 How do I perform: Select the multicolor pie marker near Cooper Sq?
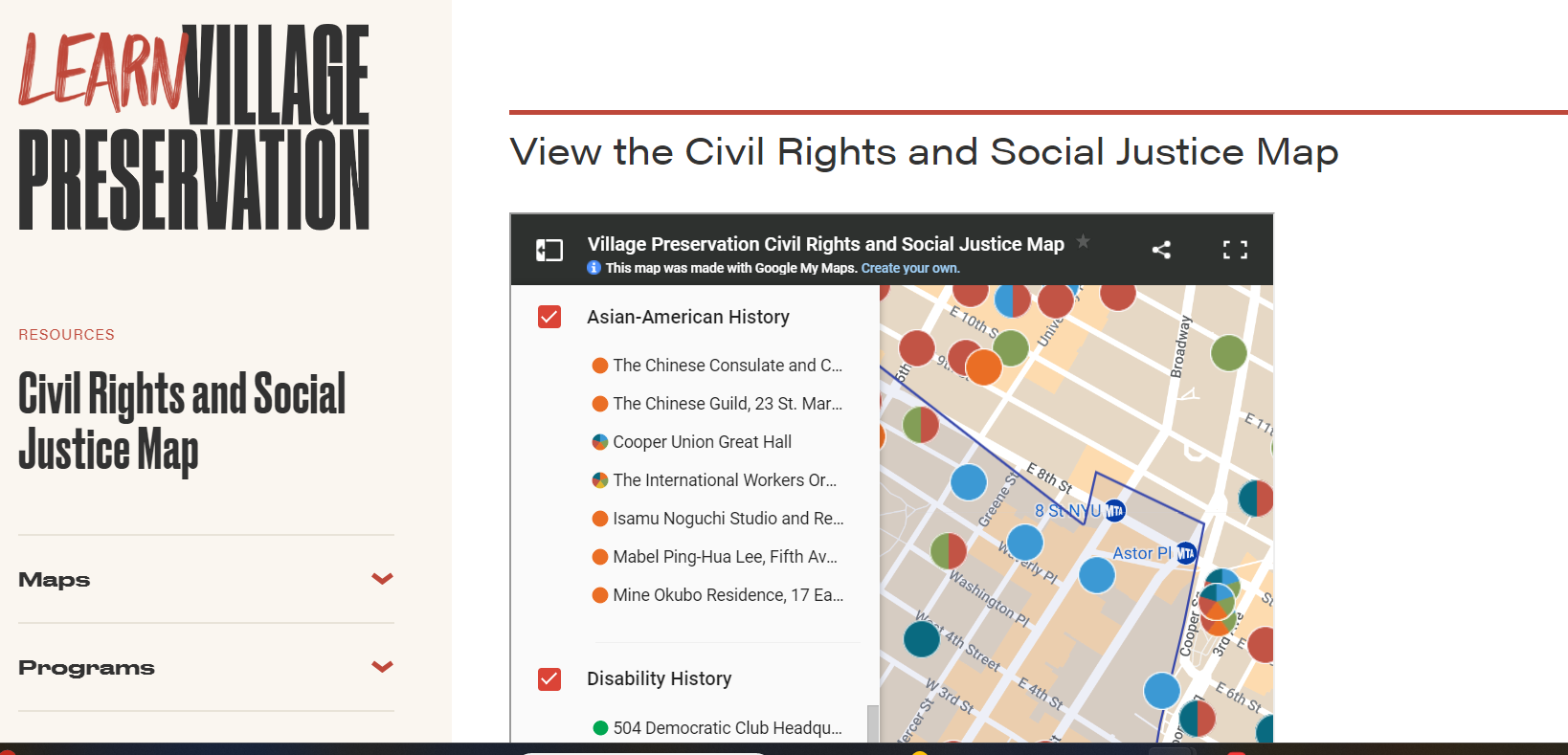pyautogui.click(x=1217, y=601)
